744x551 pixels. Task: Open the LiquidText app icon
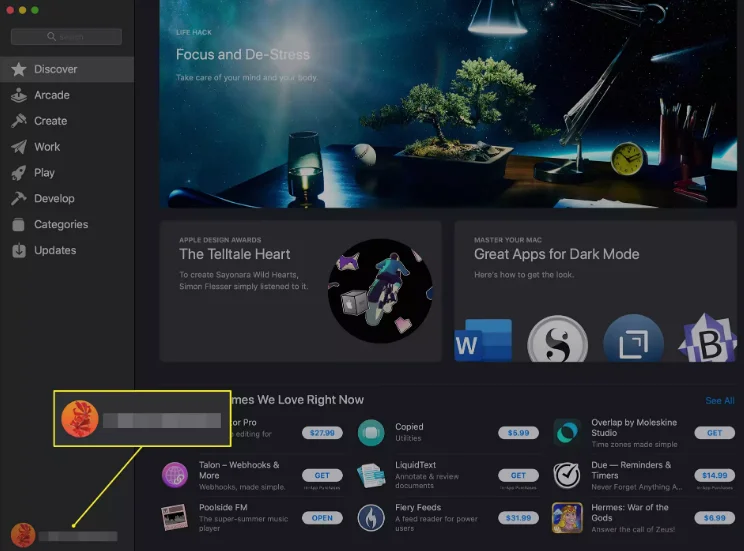(371, 475)
